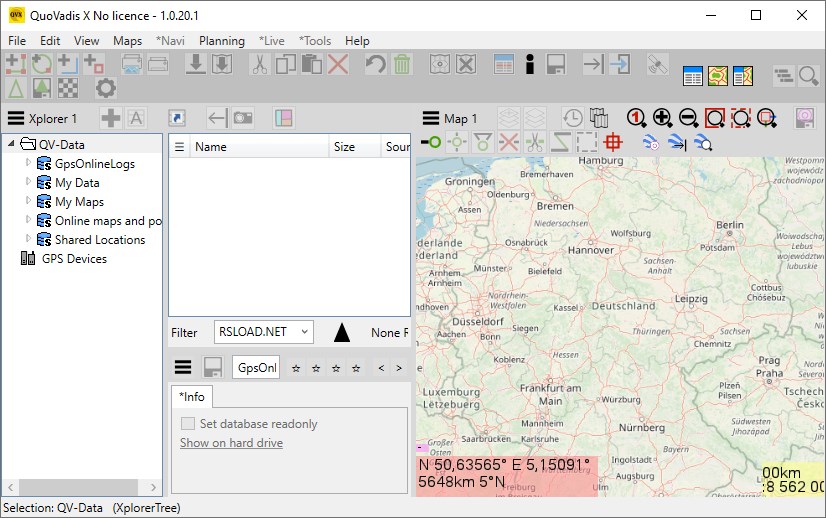Click the zoom out magnifier on map toolbar
826x518 pixels.
point(688,118)
